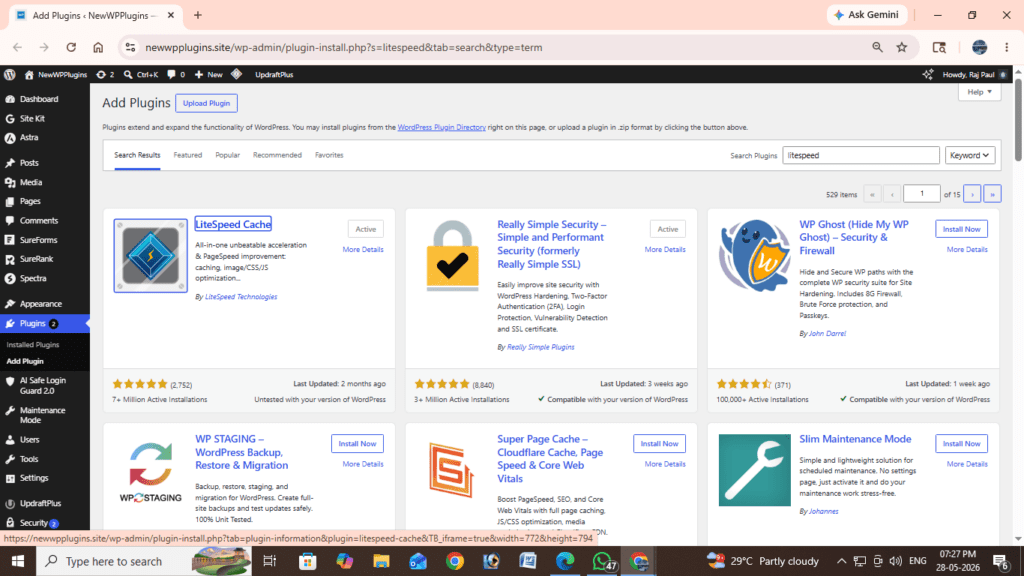Open WhatsApp from the taskbar
Screen dimensions: 1024x576
click(x=602, y=561)
